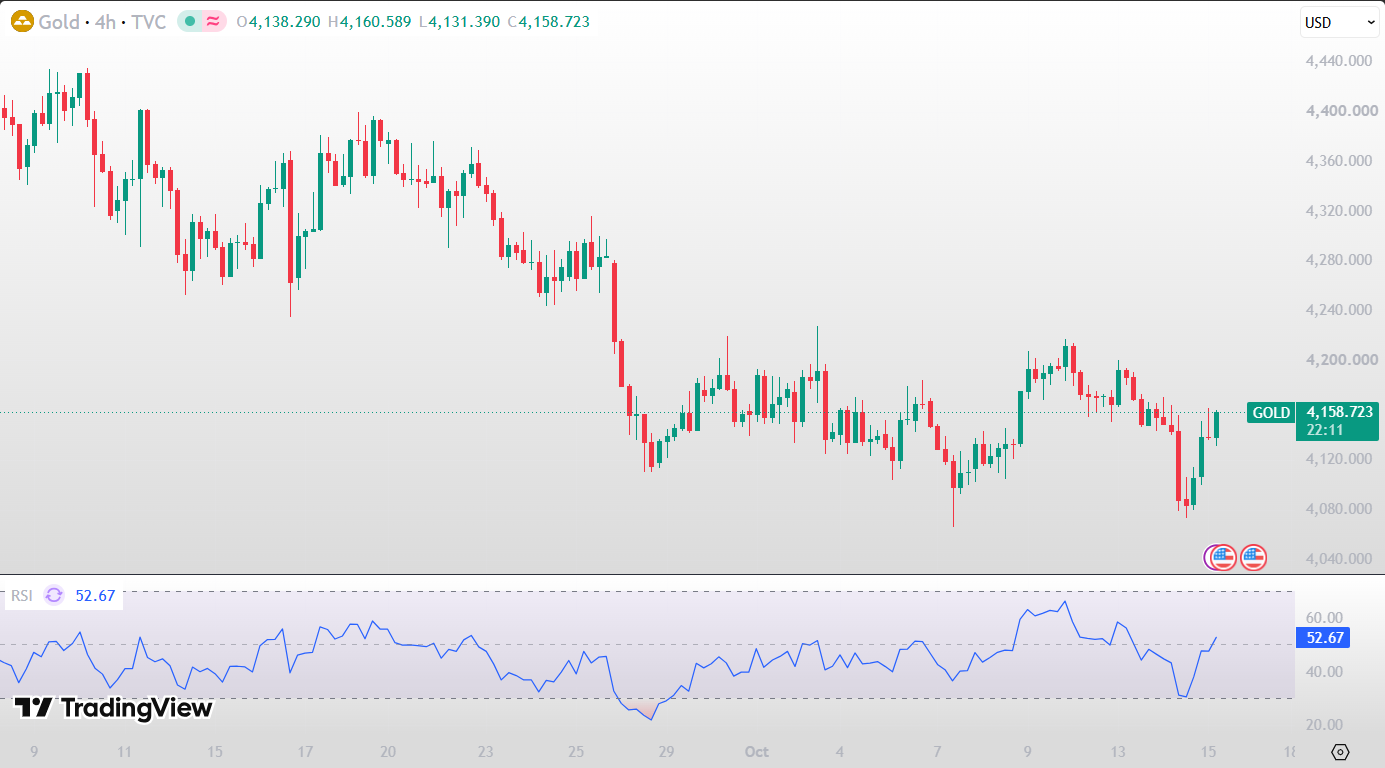Click the close value C4,158.723
1385x768 pixels.
point(547,21)
